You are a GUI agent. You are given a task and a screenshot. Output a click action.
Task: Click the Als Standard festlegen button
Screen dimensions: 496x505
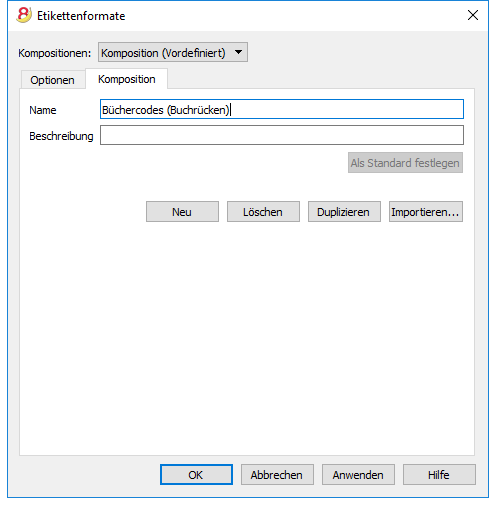click(405, 163)
